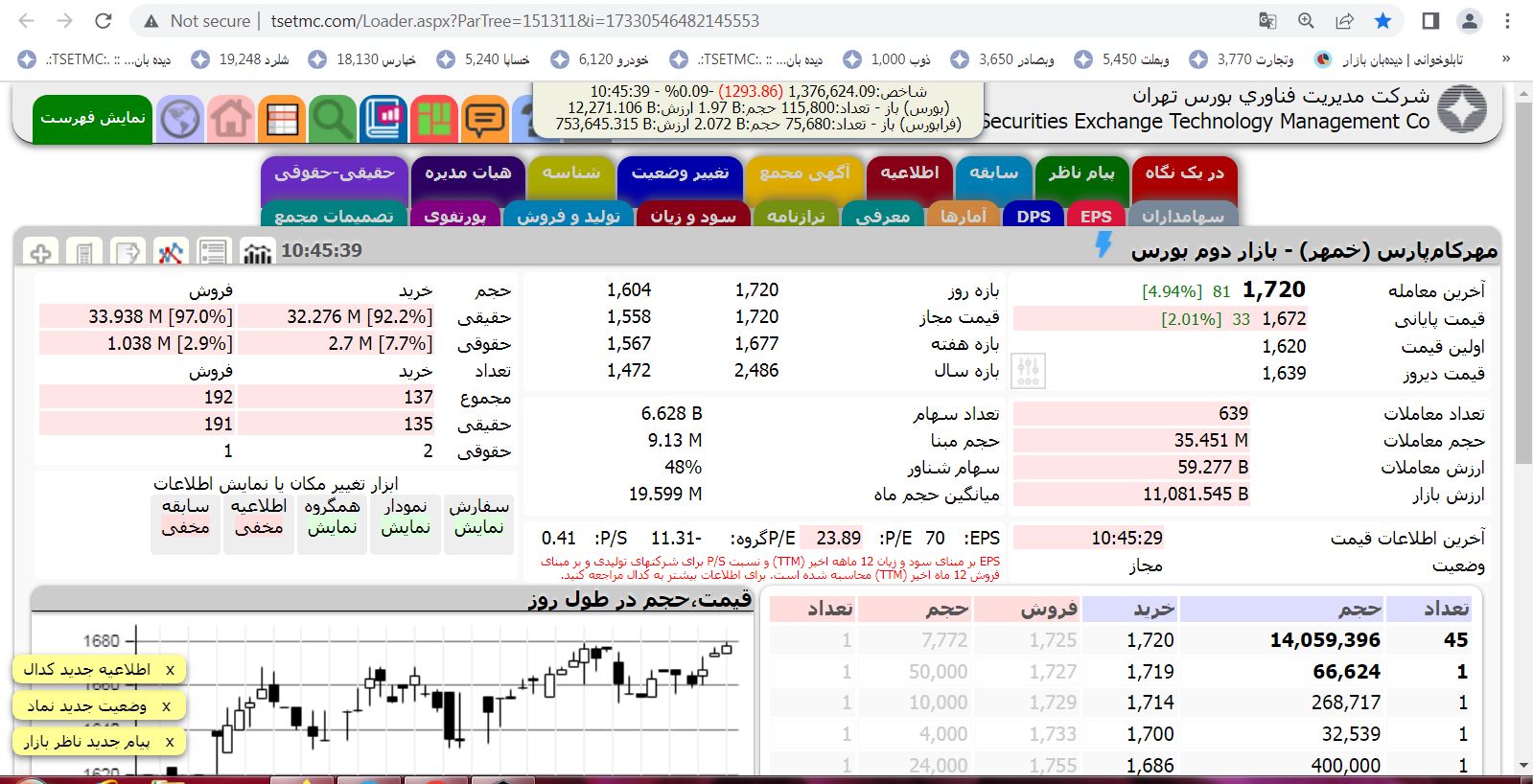Image resolution: width=1533 pixels, height=784 pixels.
Task: Open the bar chart icon beside the time
Action: tap(257, 253)
